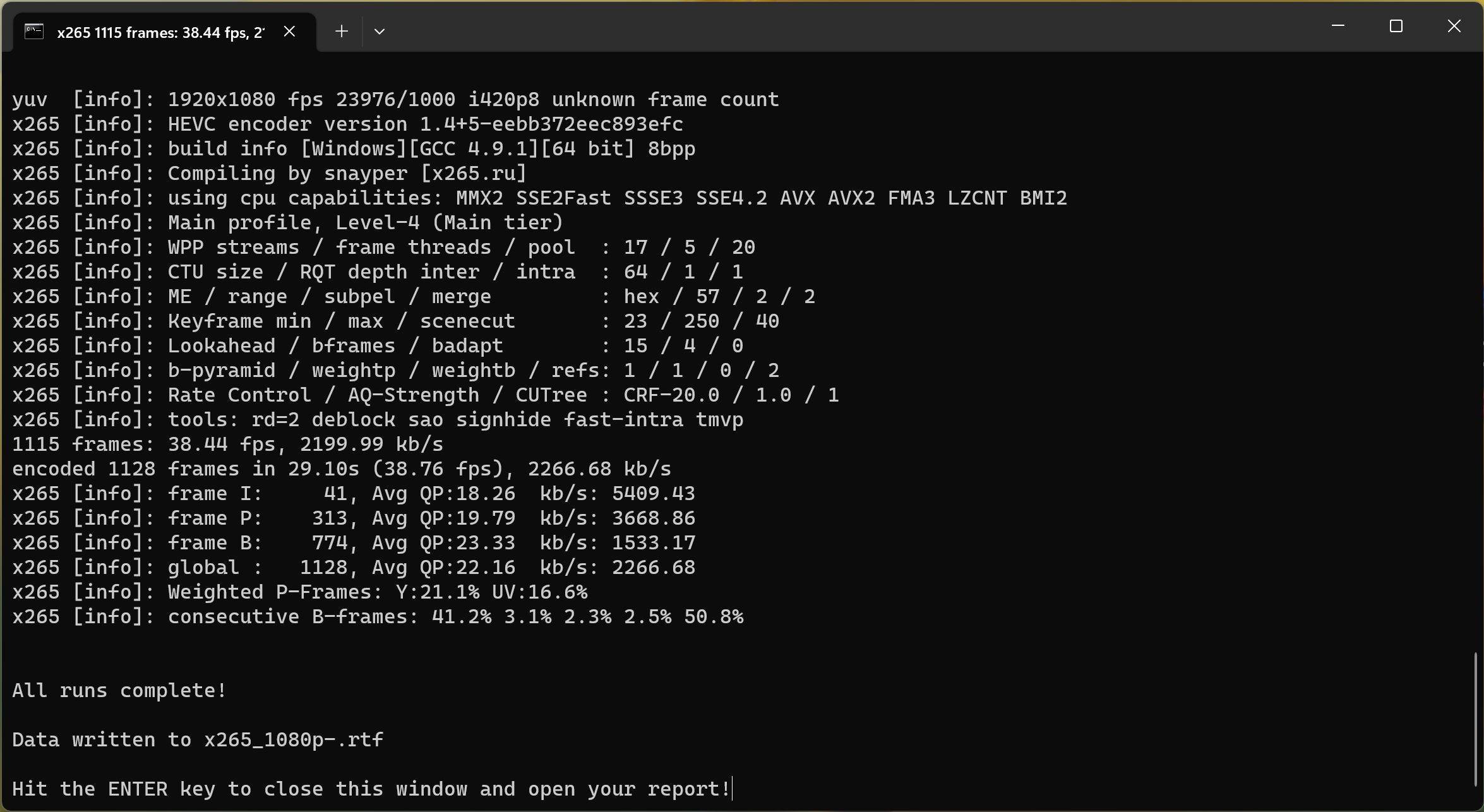Close the terminal window
The width and height of the screenshot is (1484, 812).
pos(1454,26)
